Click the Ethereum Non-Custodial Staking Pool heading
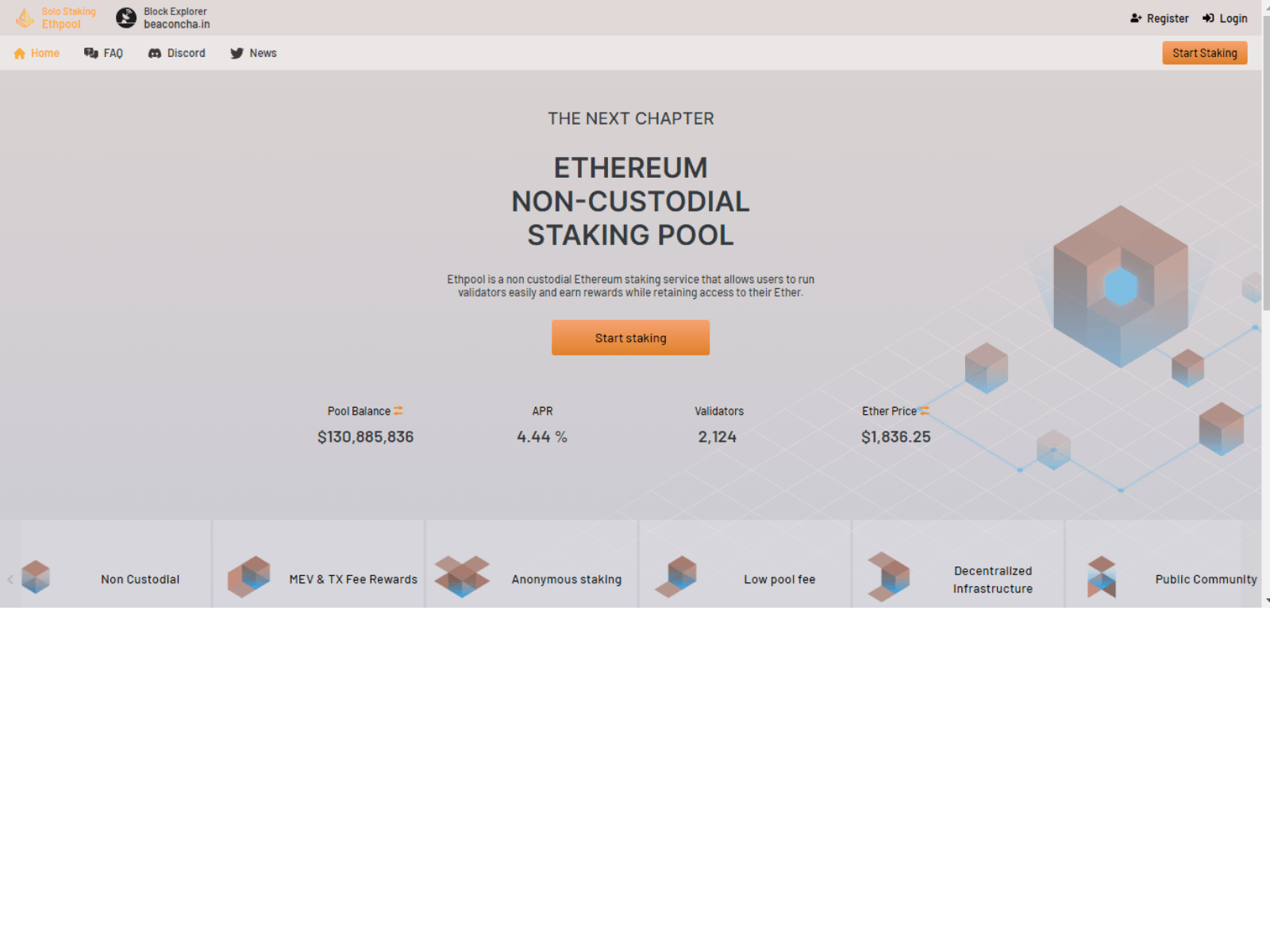This screenshot has height=952, width=1270. 630,202
